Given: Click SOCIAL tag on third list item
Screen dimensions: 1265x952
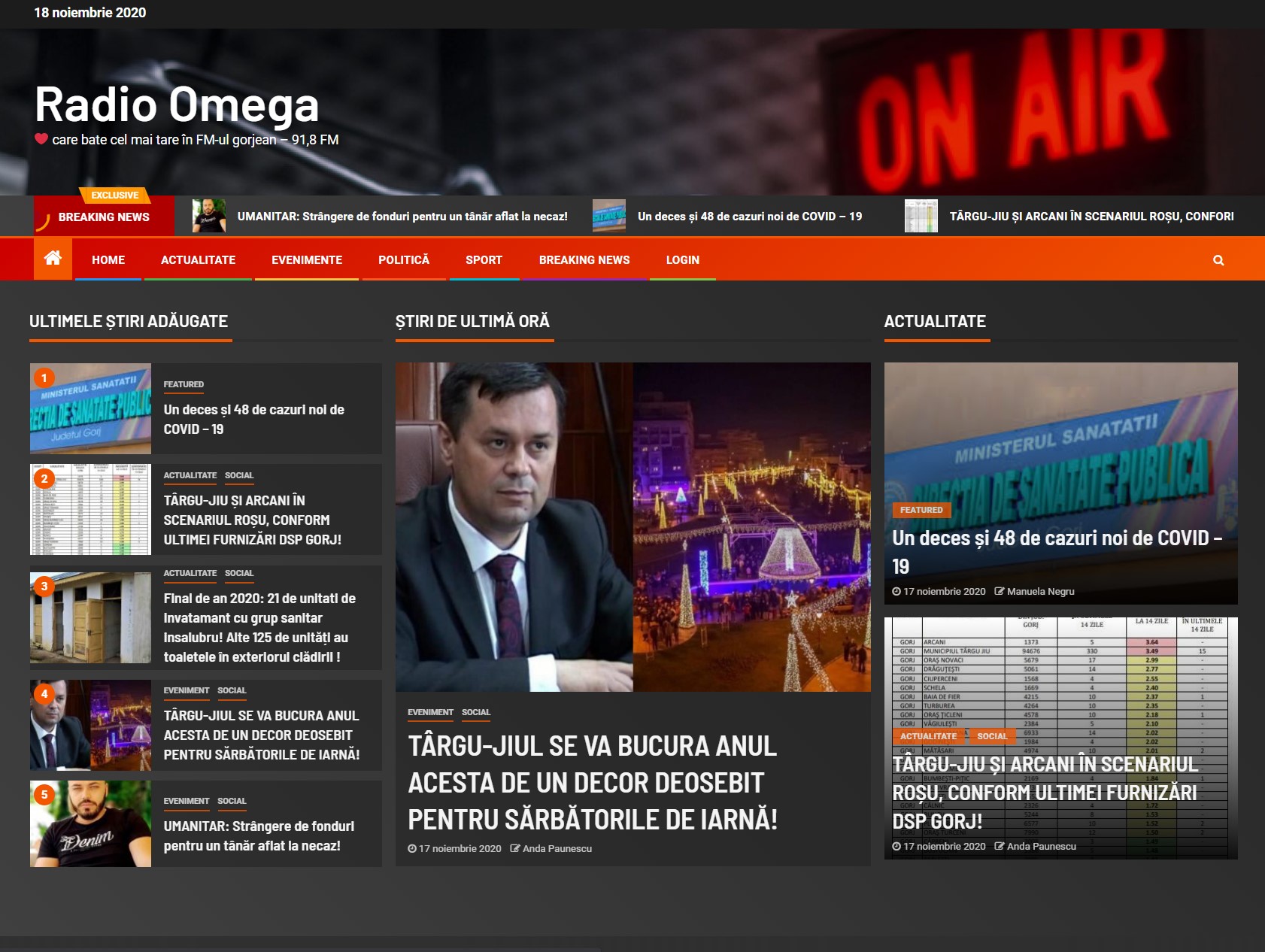Looking at the screenshot, I should pyautogui.click(x=239, y=573).
